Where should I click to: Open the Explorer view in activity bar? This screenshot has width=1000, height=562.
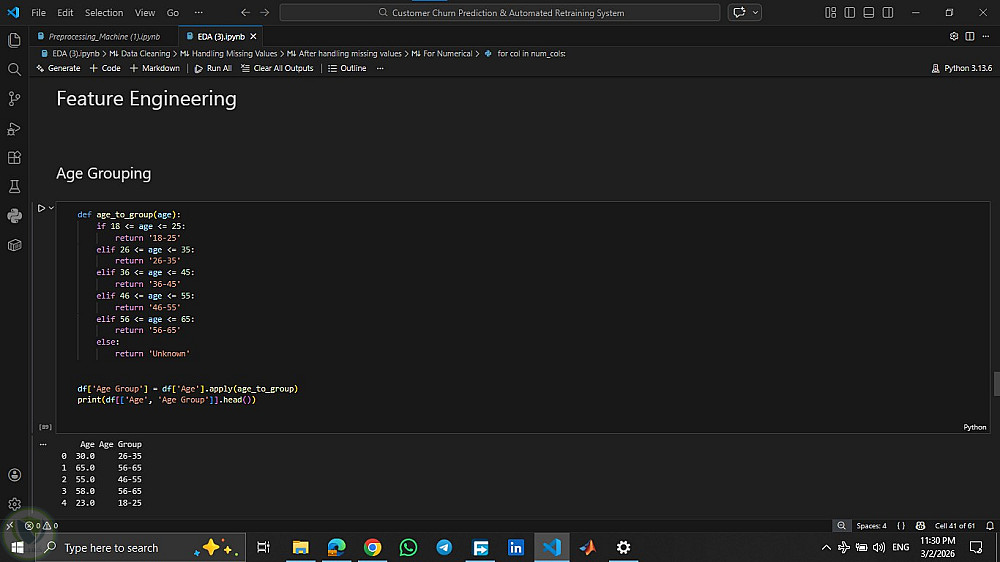click(14, 40)
